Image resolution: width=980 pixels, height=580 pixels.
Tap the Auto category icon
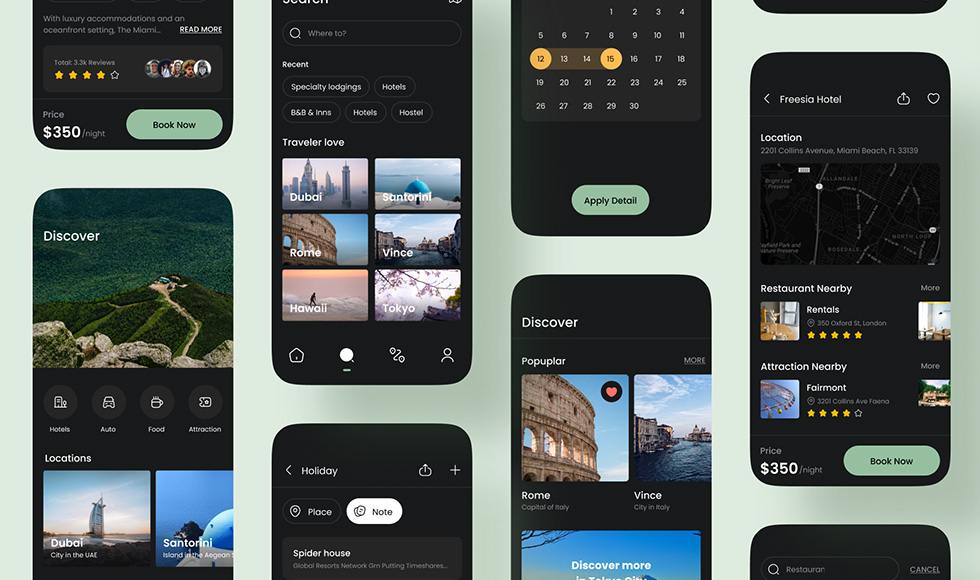(x=108, y=402)
